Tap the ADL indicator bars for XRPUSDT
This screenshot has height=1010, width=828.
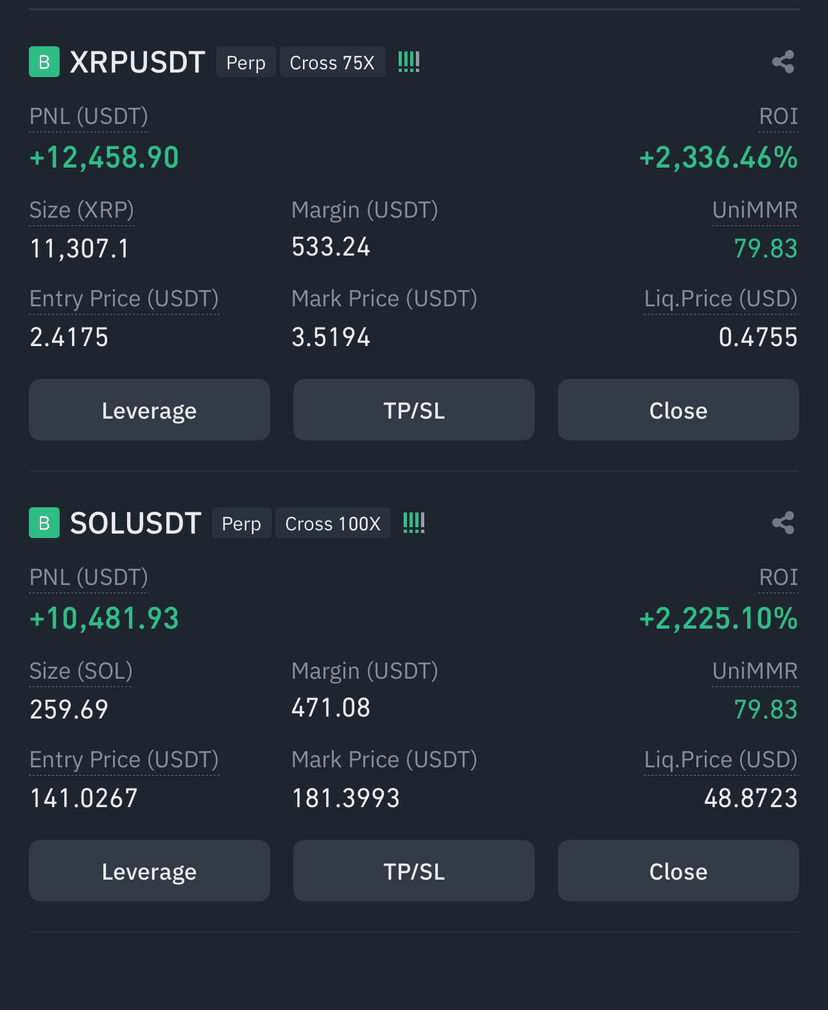pos(409,62)
